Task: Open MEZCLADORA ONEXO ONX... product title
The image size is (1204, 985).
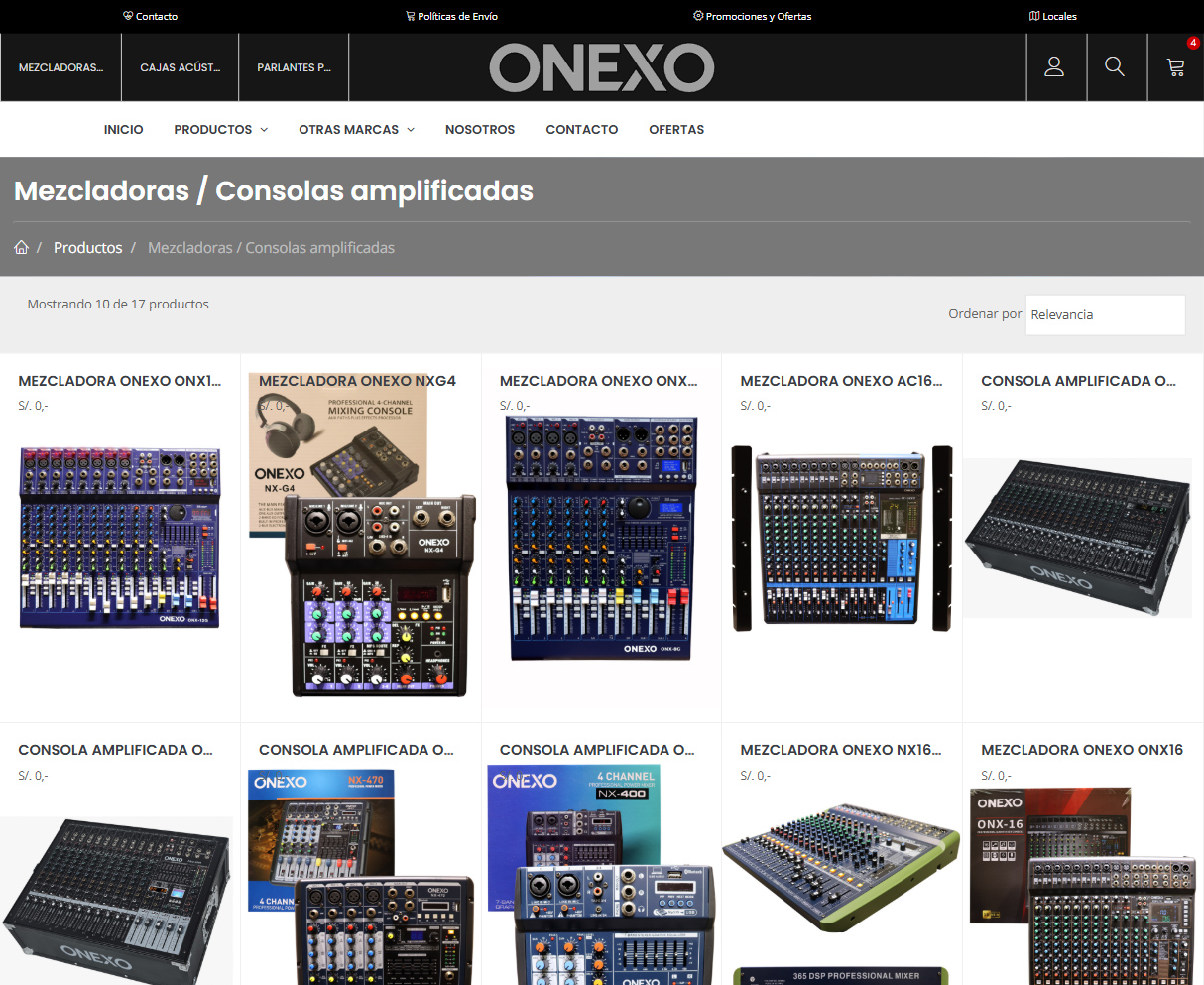Action: pos(599,381)
